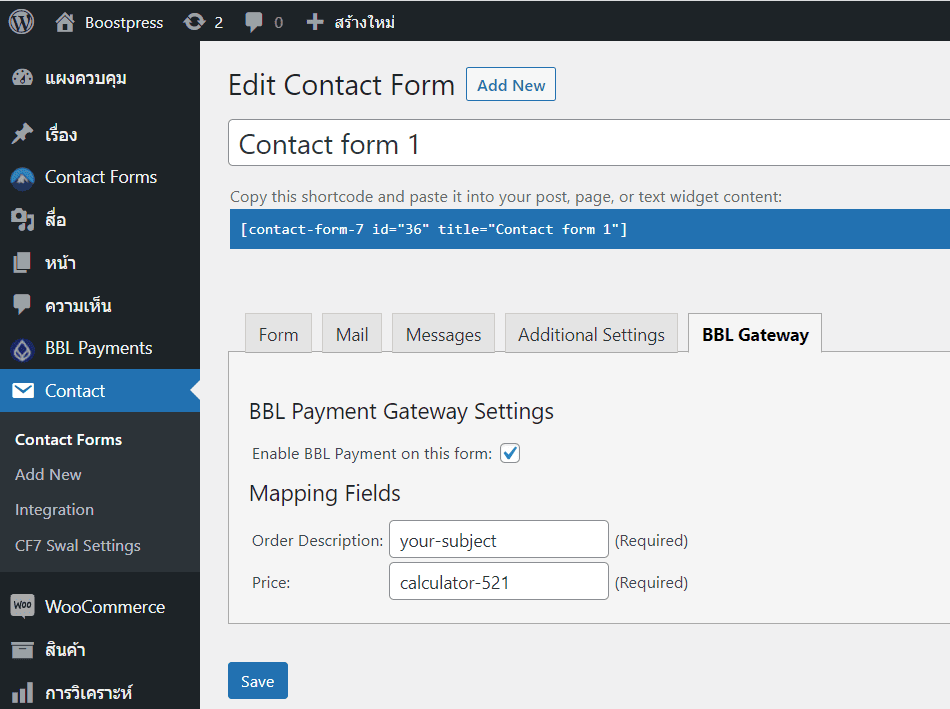Viewport: 950px width, 709px height.
Task: Open the BBL Payments sidebar icon
Action: (22, 349)
